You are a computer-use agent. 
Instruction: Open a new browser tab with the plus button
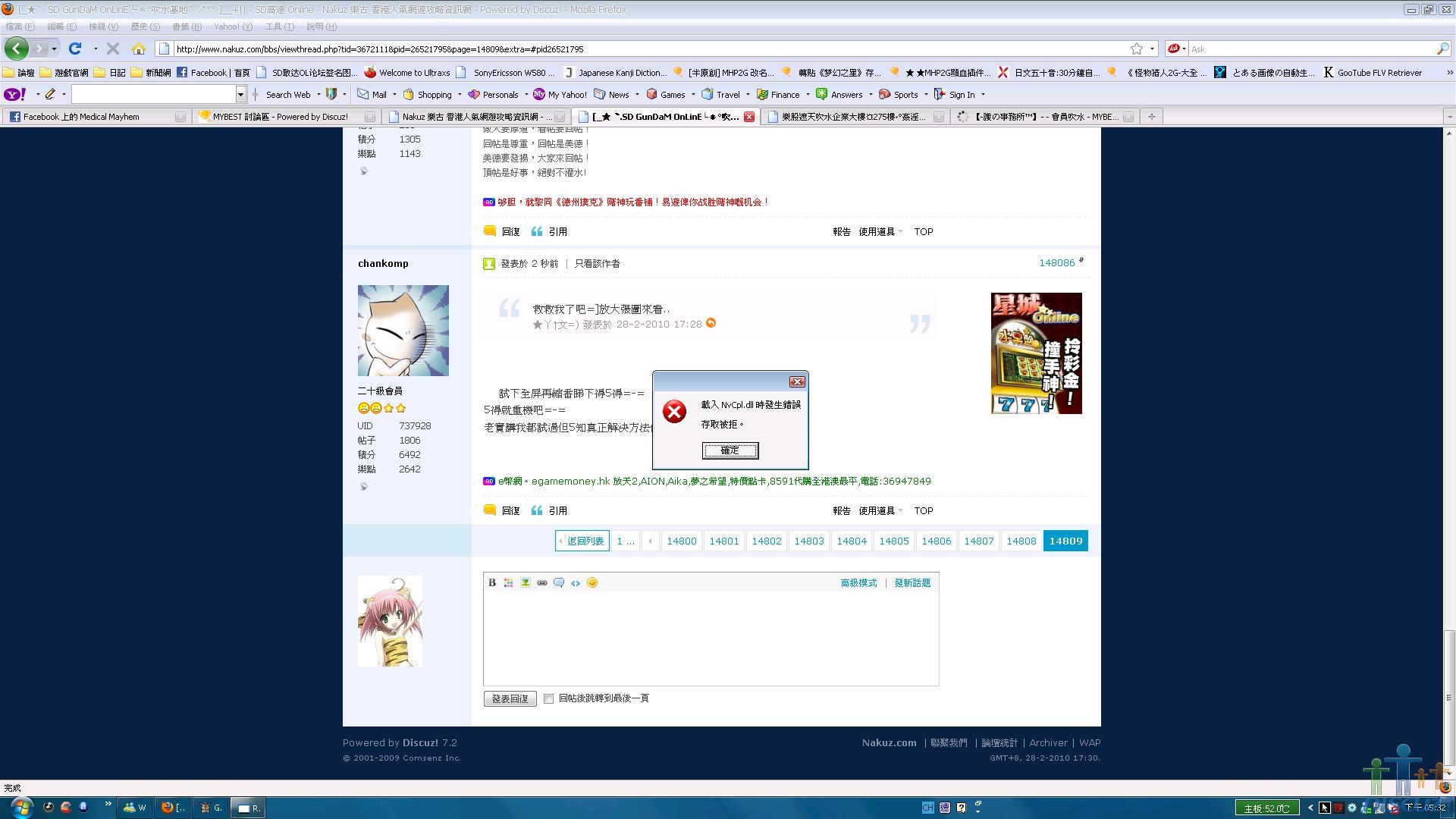[1151, 116]
